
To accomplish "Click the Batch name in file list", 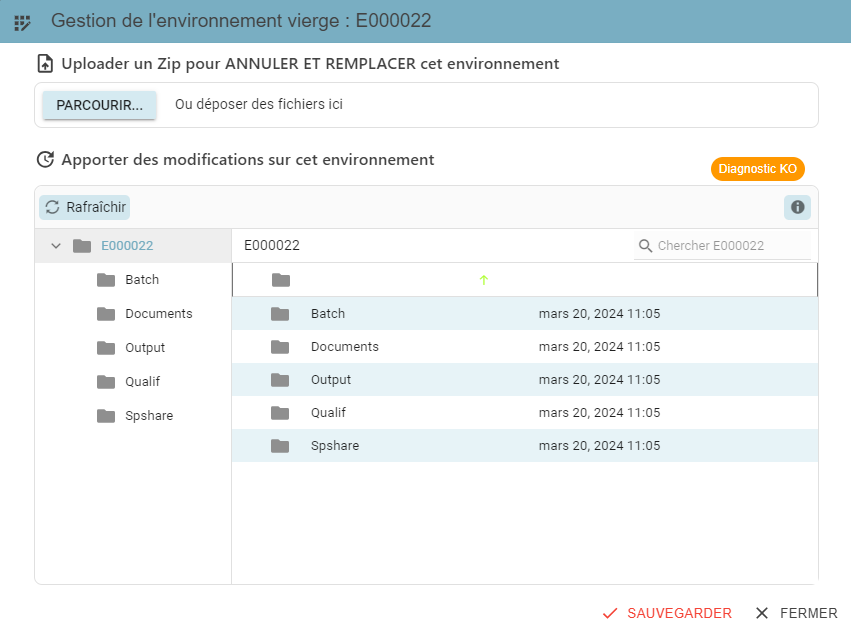I will [x=328, y=314].
